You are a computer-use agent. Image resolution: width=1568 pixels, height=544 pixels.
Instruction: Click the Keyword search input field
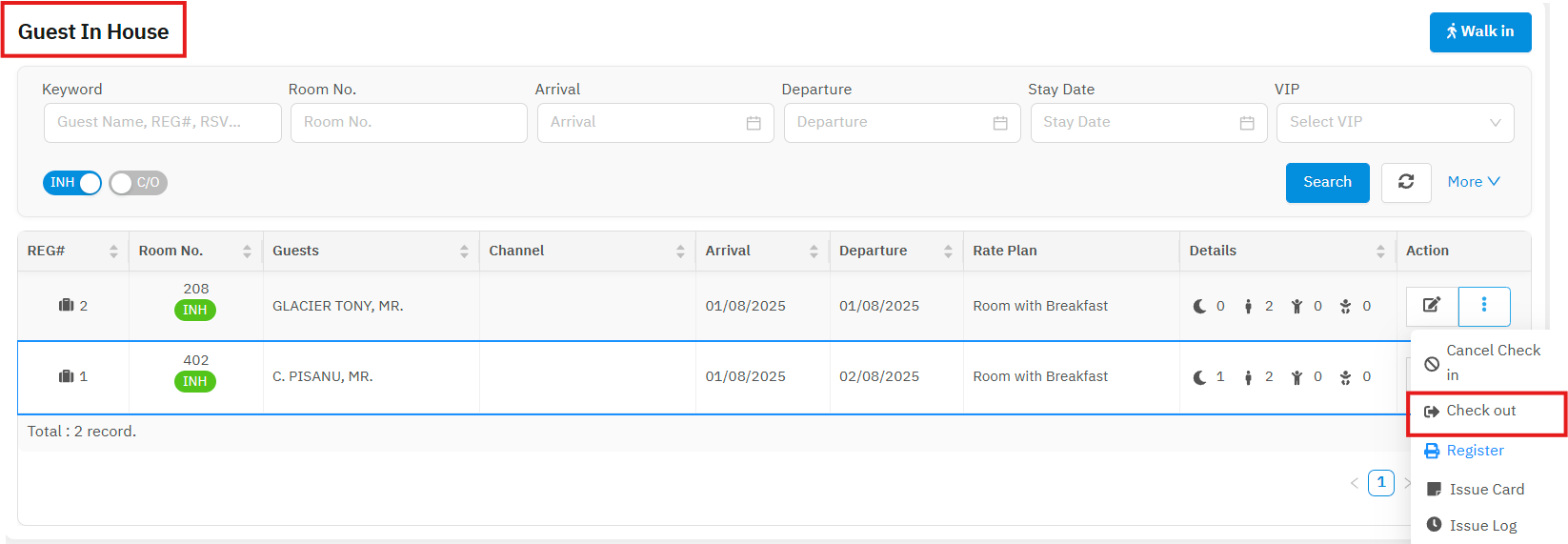[x=162, y=123]
